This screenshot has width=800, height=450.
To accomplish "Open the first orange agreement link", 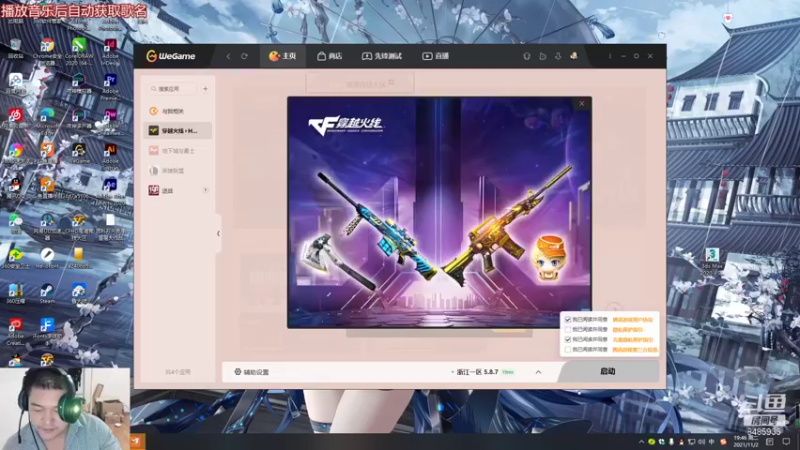I will 633,319.
